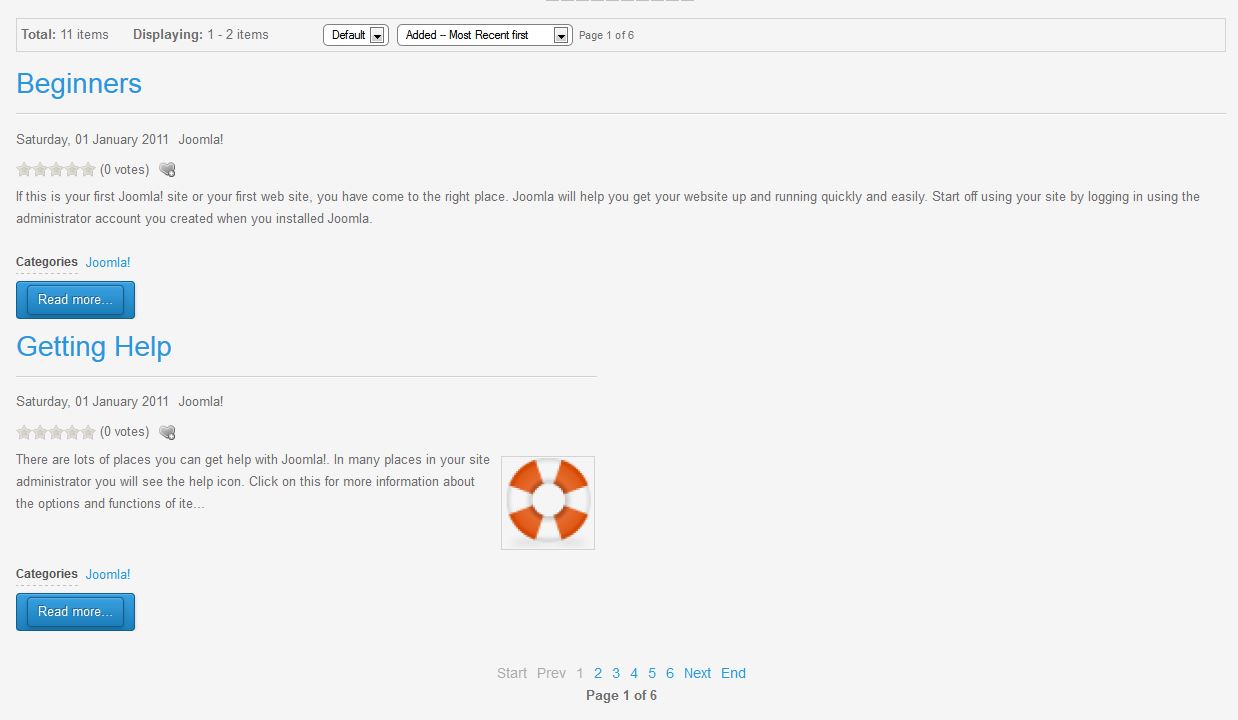Image resolution: width=1238 pixels, height=720 pixels.
Task: Click Read more under Getting Help article
Action: pyautogui.click(x=75, y=612)
